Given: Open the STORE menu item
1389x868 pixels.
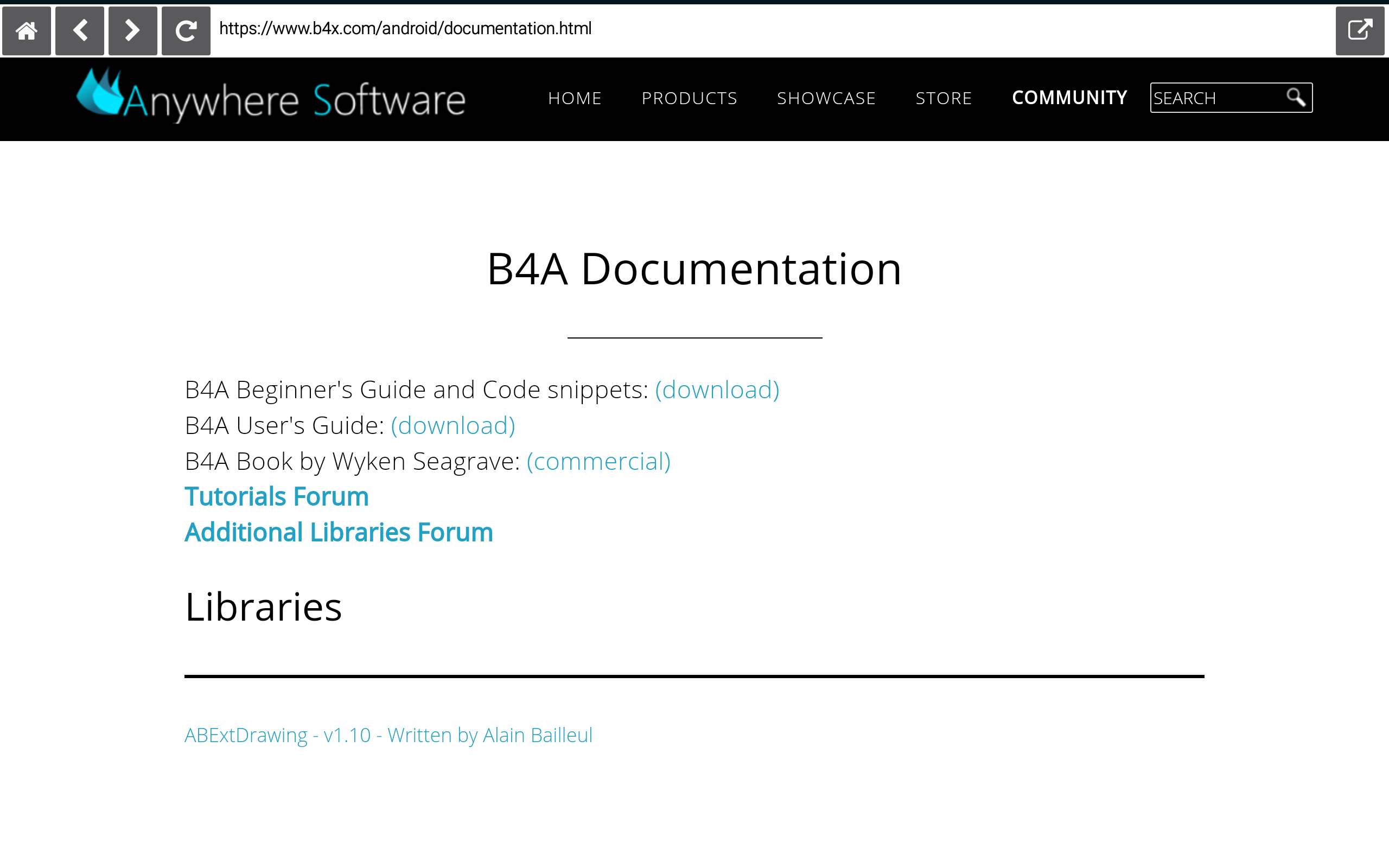Looking at the screenshot, I should click(x=944, y=98).
